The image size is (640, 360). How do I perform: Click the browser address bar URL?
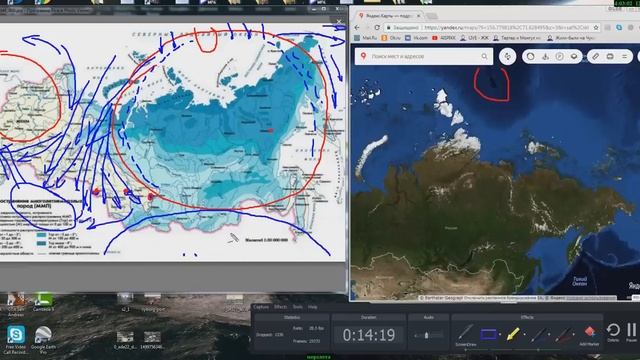pyautogui.click(x=506, y=27)
